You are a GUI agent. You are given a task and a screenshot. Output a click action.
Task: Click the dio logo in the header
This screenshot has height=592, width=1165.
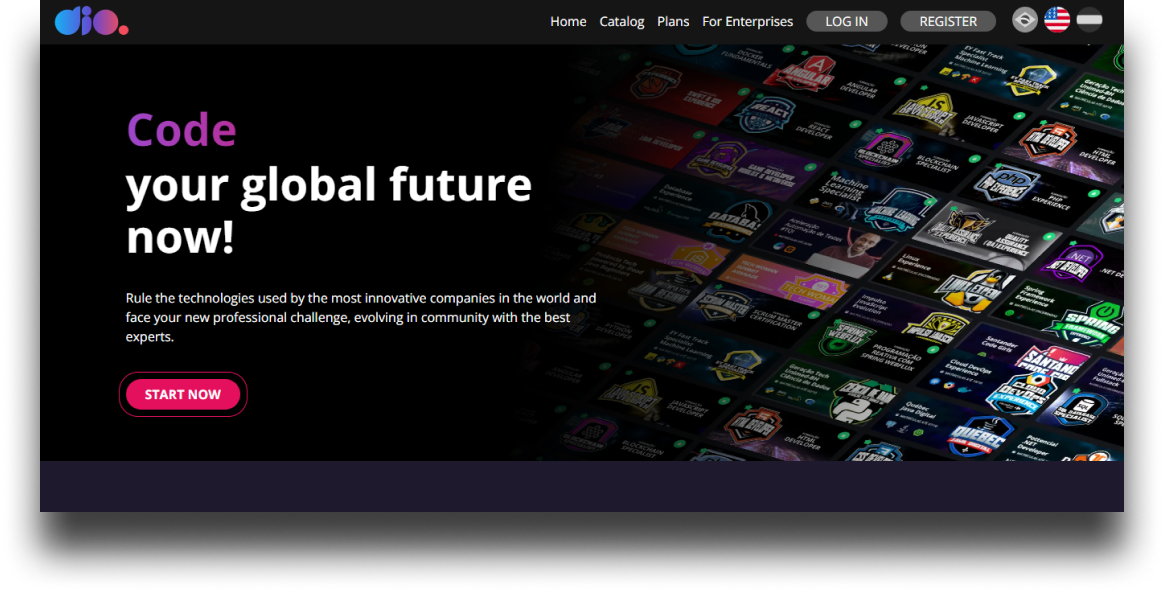coord(91,21)
